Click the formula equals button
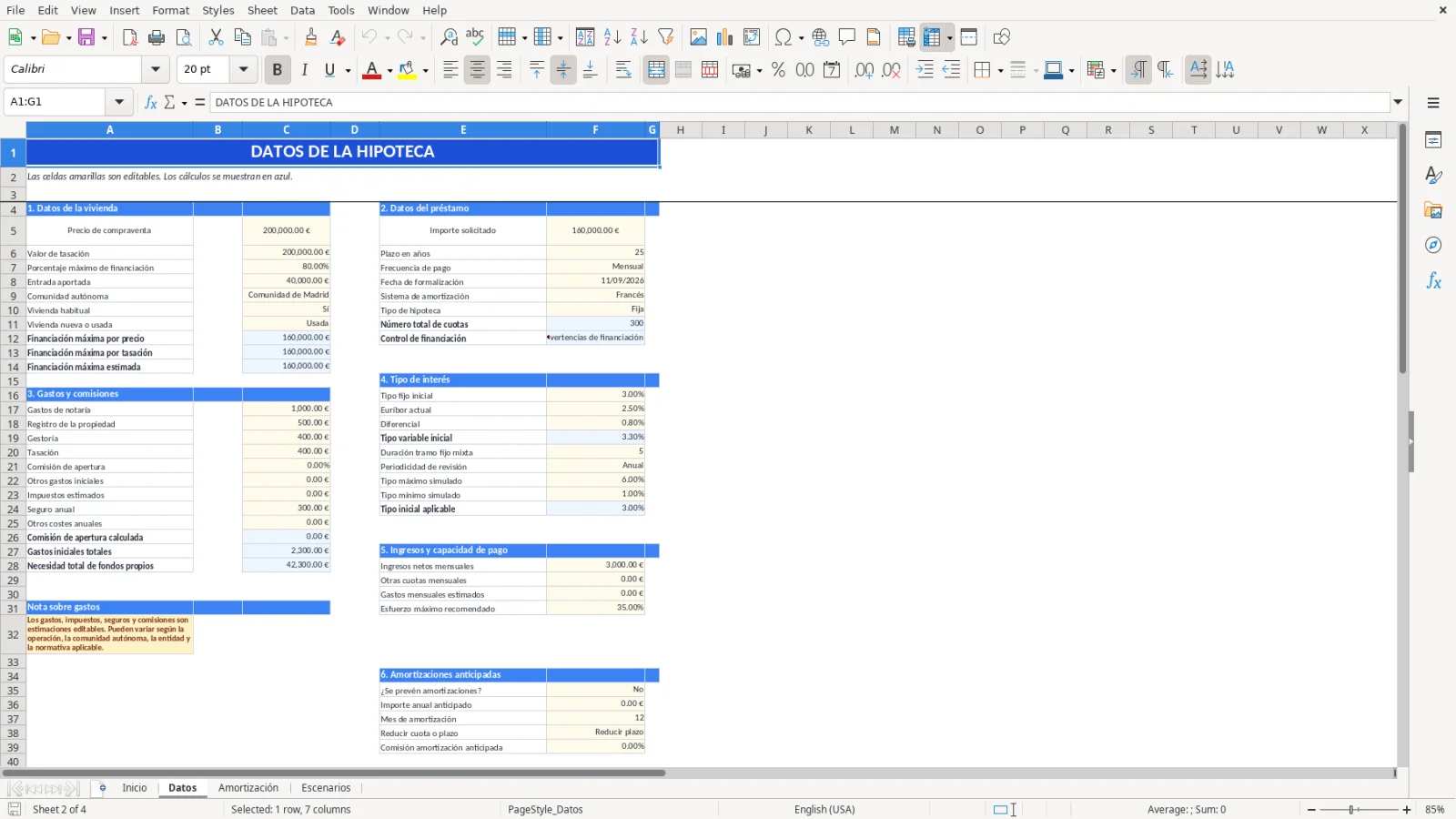Viewport: 1456px width, 819px height. (199, 102)
